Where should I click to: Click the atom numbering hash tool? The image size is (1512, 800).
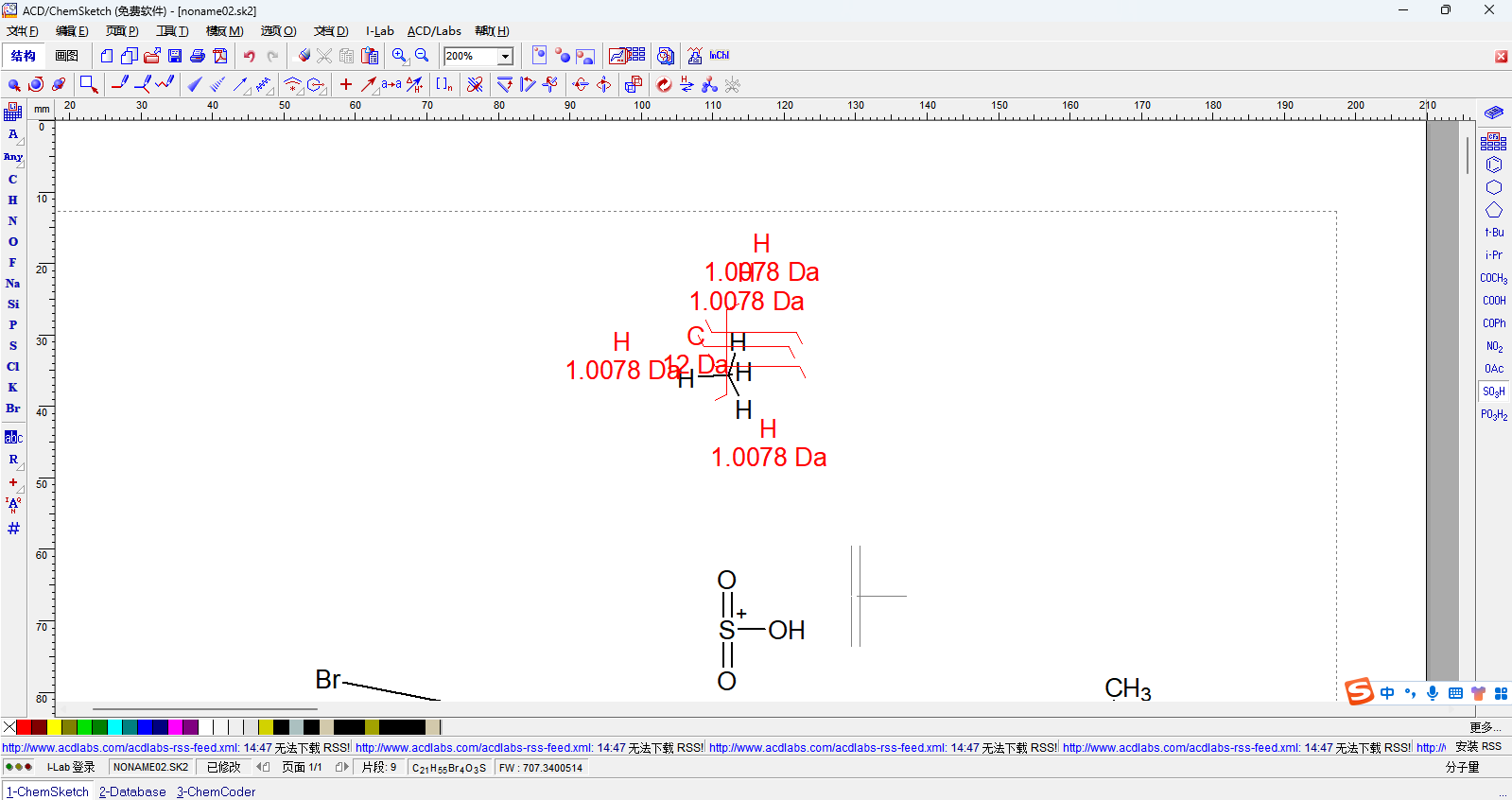13,528
